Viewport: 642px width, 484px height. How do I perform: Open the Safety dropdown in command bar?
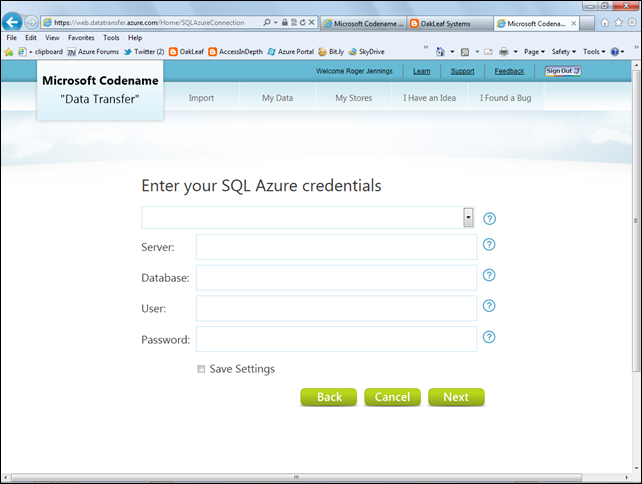564,51
